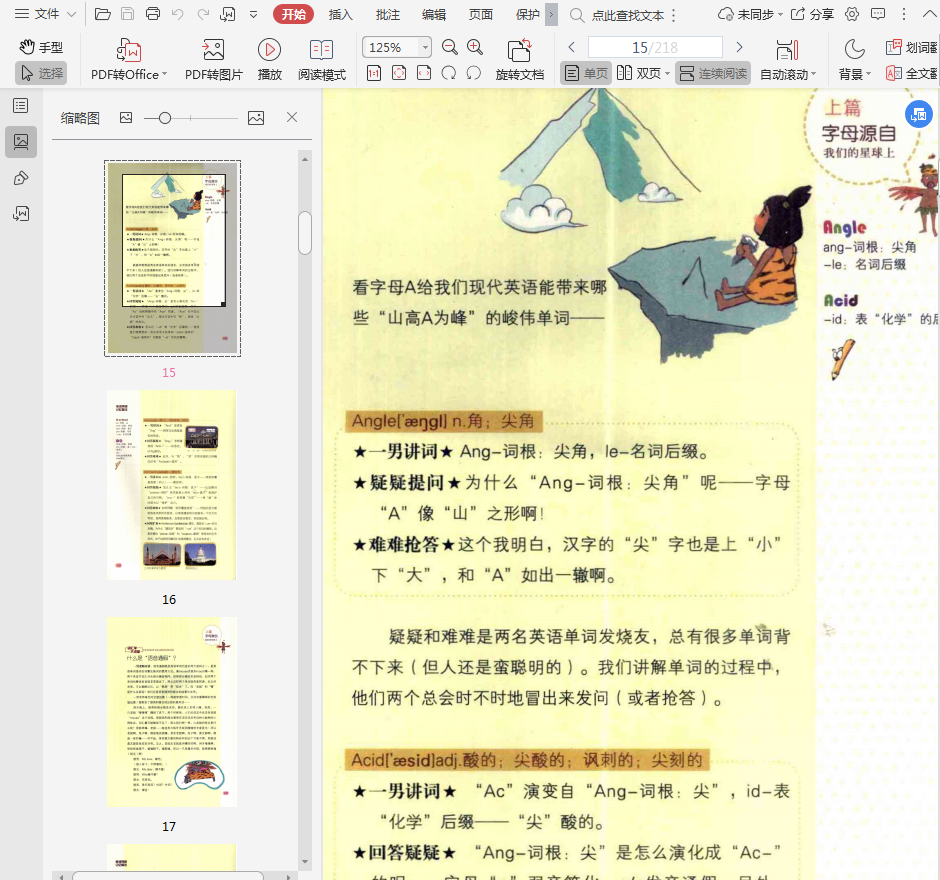Open the 保护 tab

click(527, 14)
